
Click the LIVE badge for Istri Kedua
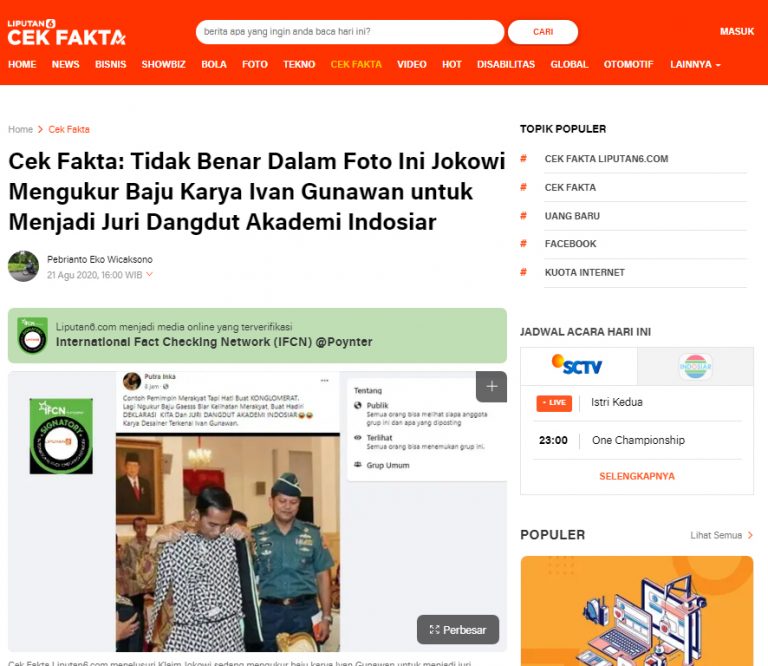coord(554,403)
